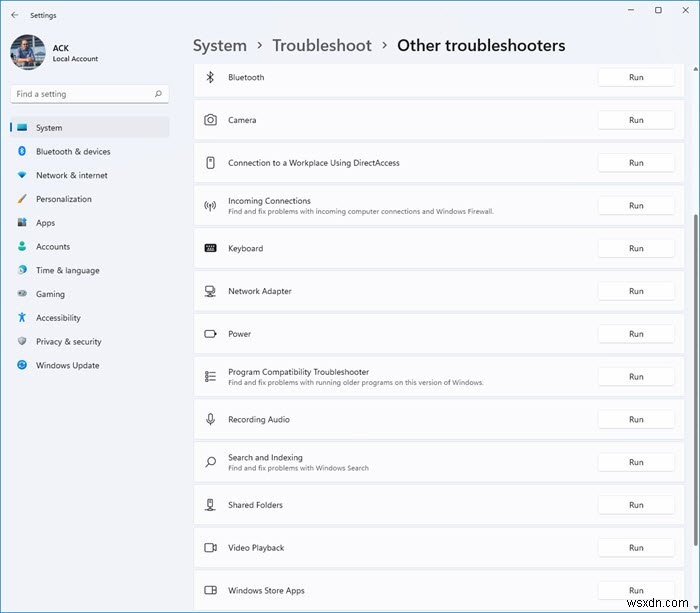Run the DirectAccess connection troubleshooter
This screenshot has width=700, height=613.
(636, 163)
